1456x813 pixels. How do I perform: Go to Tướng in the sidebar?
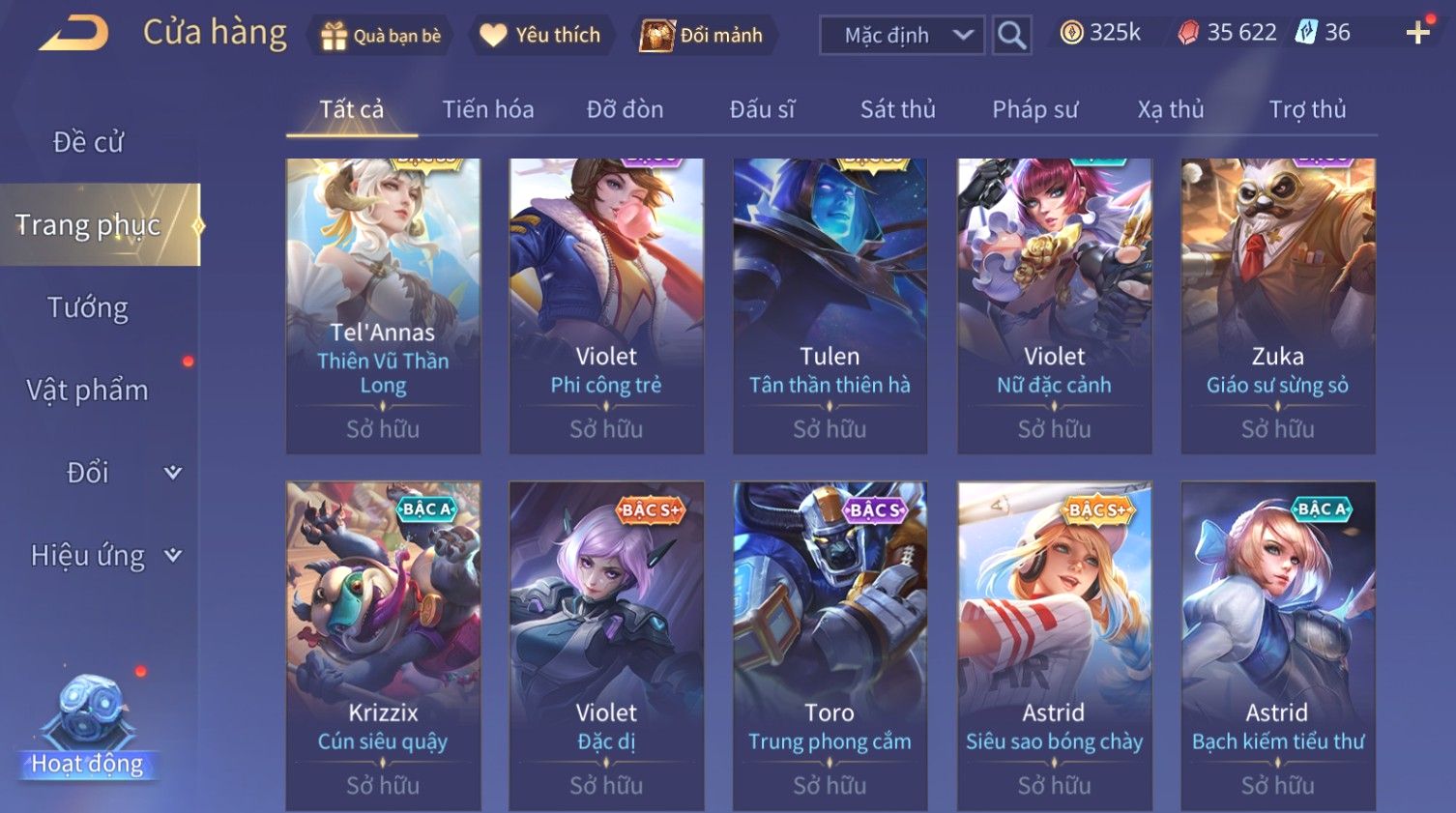point(88,307)
